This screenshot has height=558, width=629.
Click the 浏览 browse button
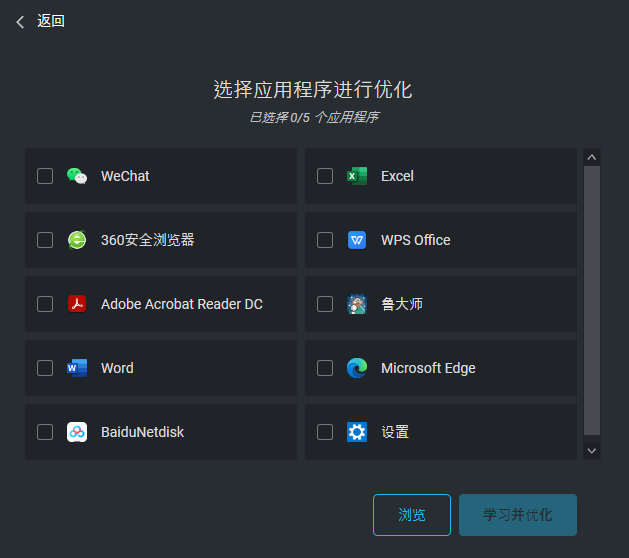pyautogui.click(x=412, y=515)
